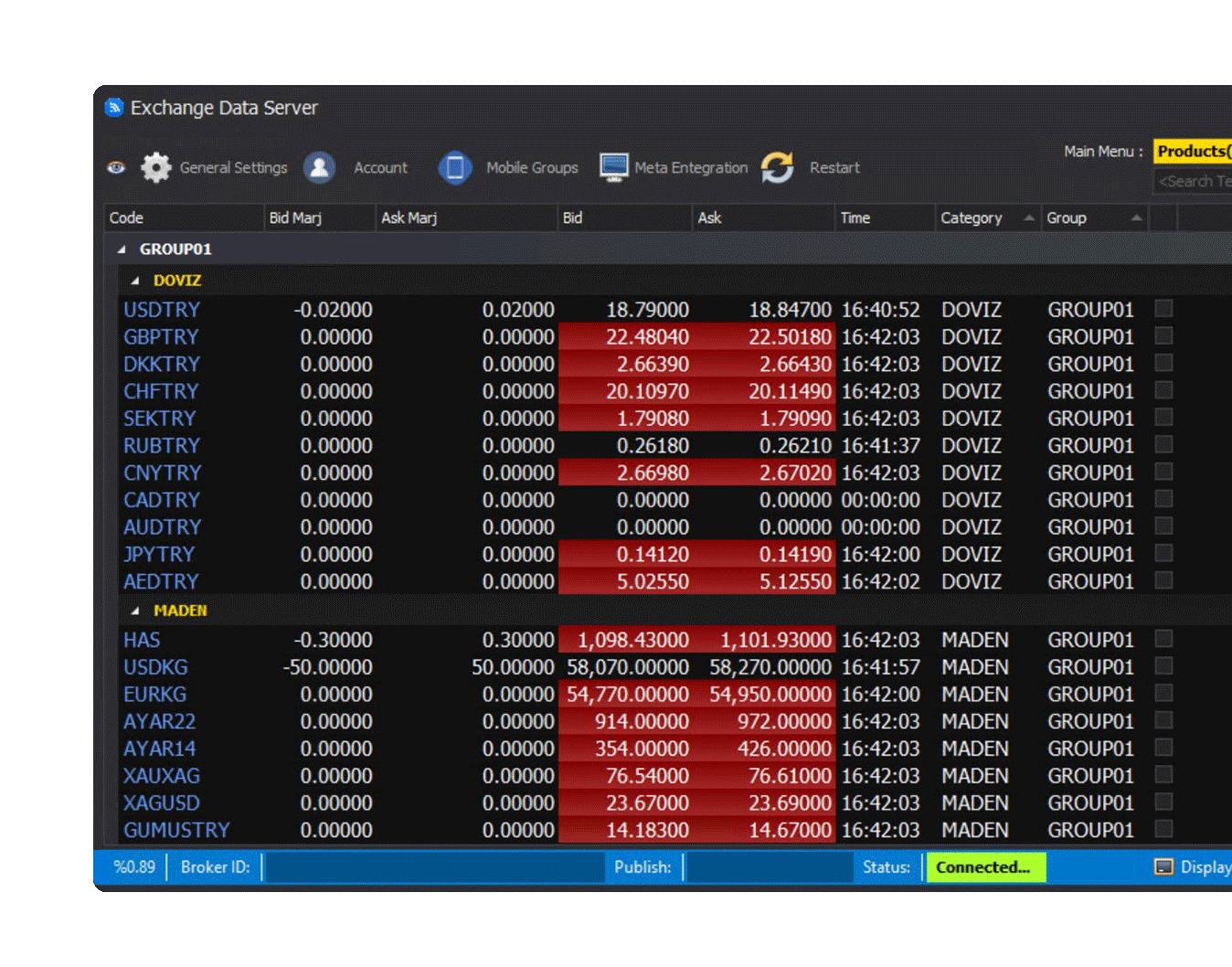Open the Account user icon
The height and width of the screenshot is (967, 1232).
tap(319, 167)
